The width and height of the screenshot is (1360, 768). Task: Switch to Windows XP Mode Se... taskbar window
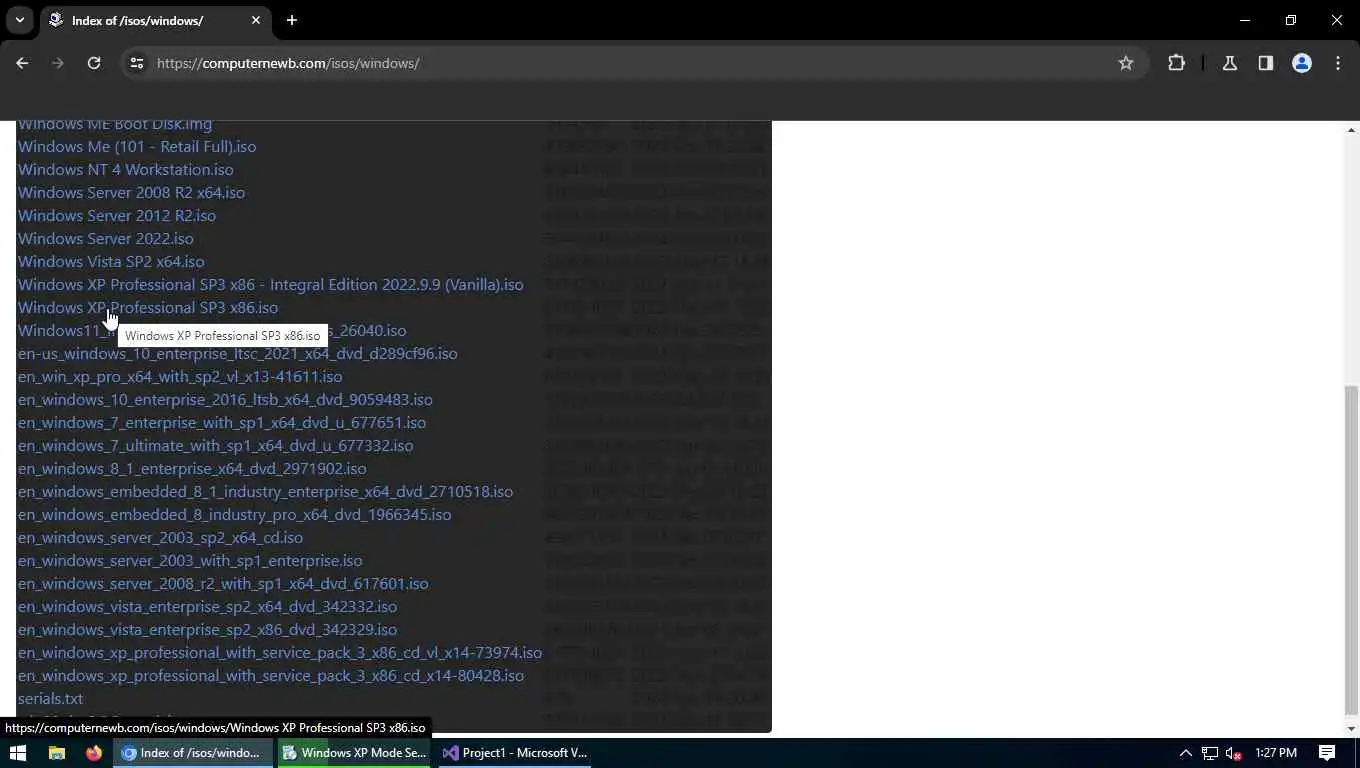(354, 753)
